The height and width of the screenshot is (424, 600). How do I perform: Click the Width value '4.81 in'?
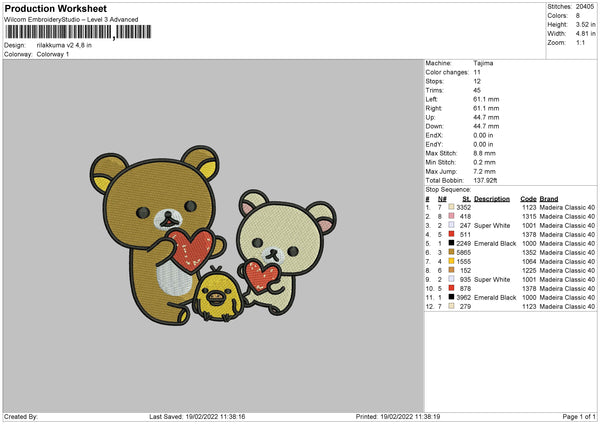[585, 34]
